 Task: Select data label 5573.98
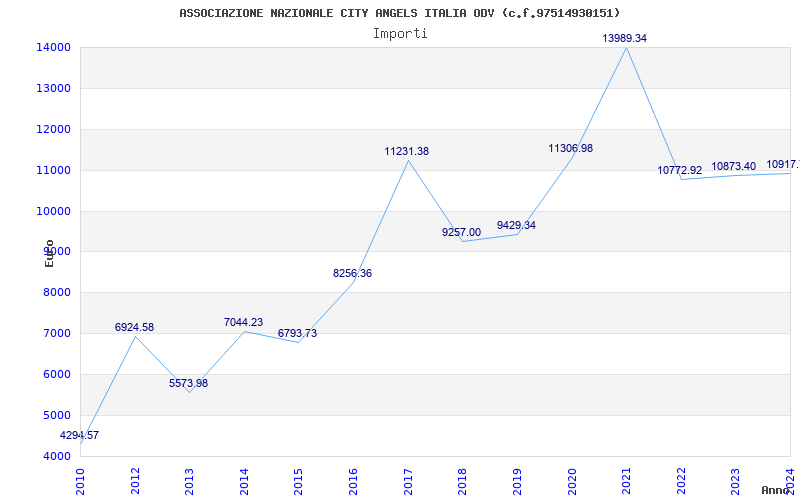(188, 383)
